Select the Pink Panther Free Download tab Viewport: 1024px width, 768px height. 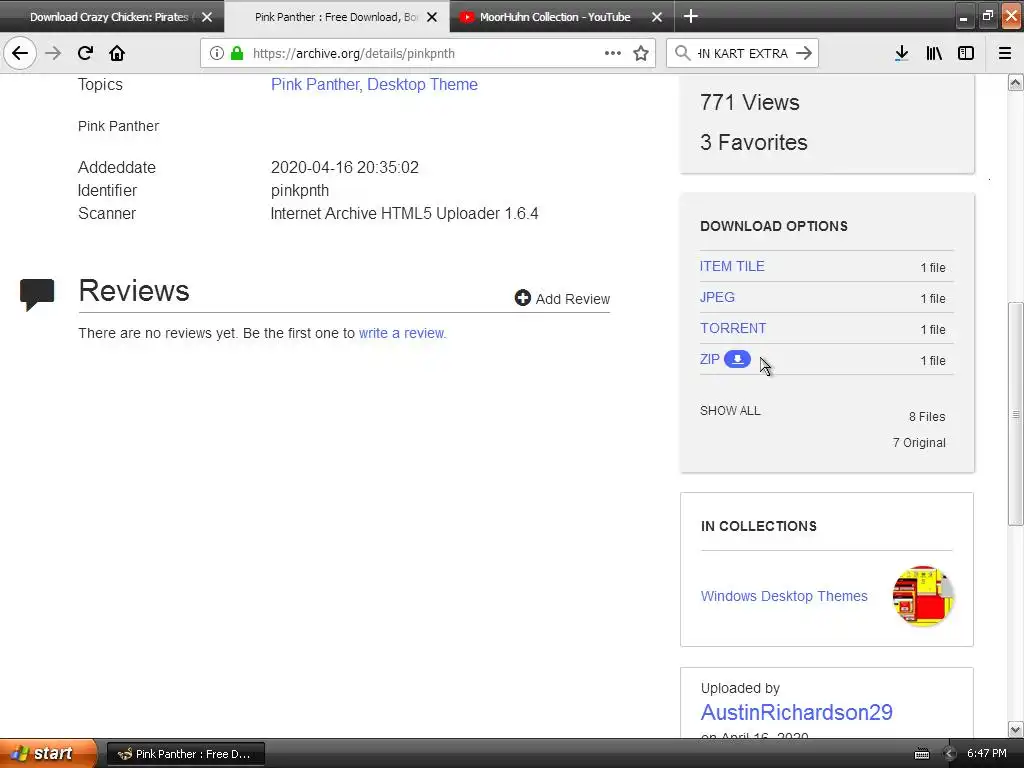pos(336,17)
